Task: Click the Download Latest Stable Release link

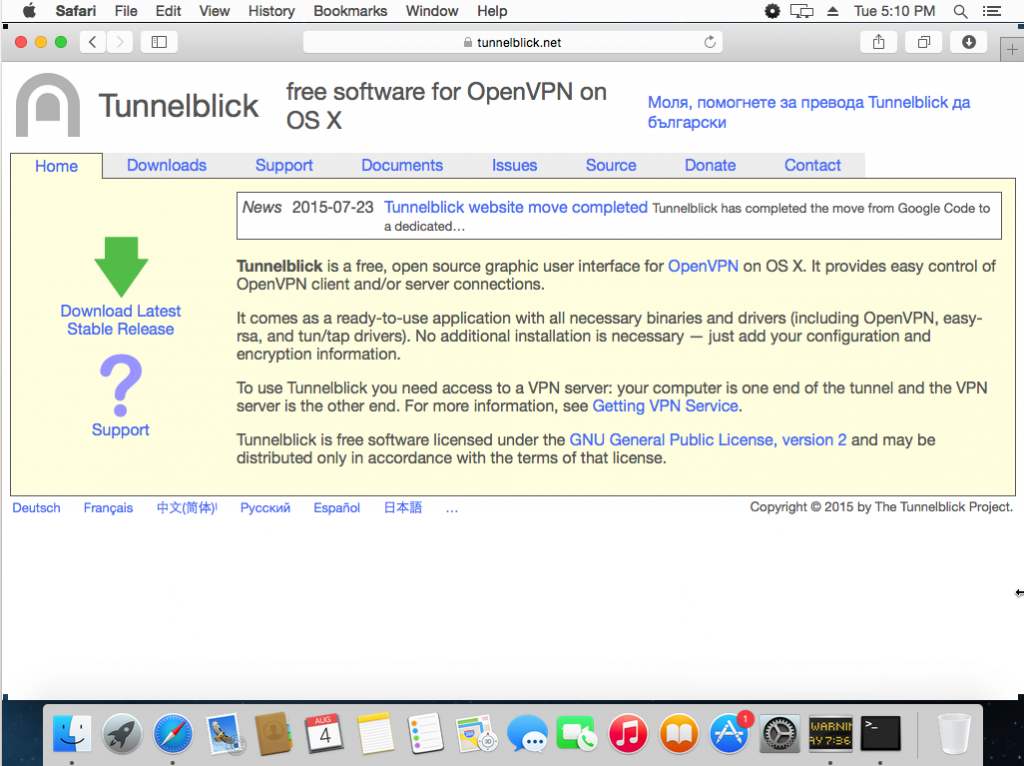Action: pos(121,320)
